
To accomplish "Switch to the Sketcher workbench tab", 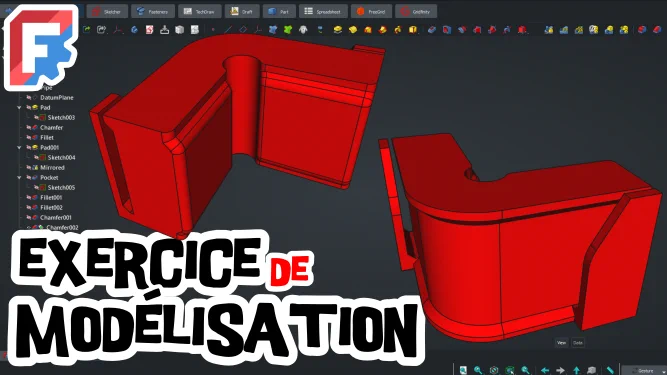I will (x=107, y=11).
